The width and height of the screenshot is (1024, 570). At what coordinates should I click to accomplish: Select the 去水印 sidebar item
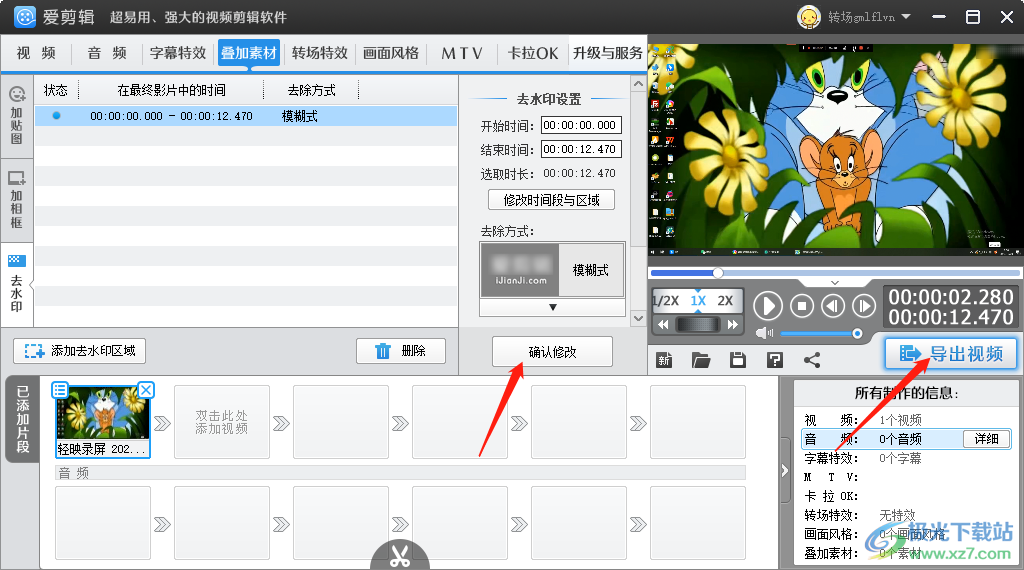tap(16, 284)
